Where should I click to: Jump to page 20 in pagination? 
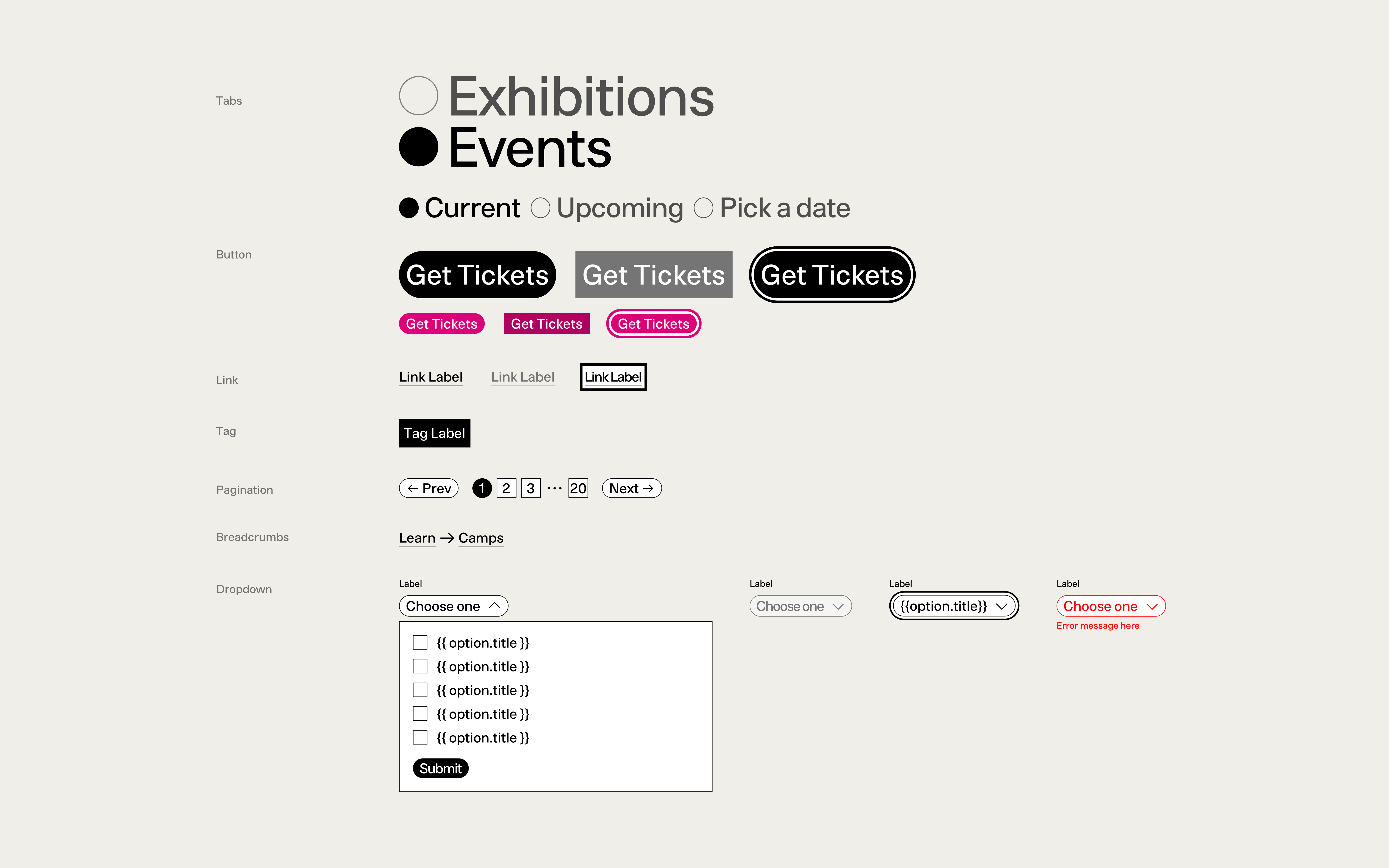coord(578,488)
